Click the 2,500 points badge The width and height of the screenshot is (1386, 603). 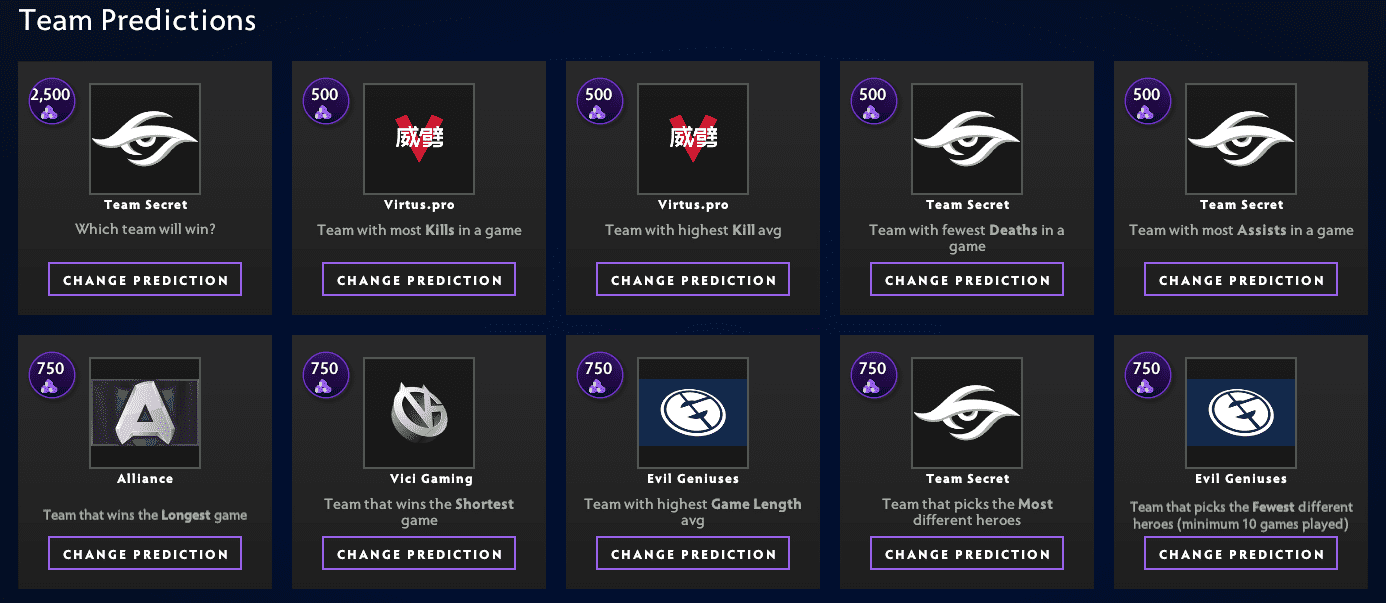point(50,102)
